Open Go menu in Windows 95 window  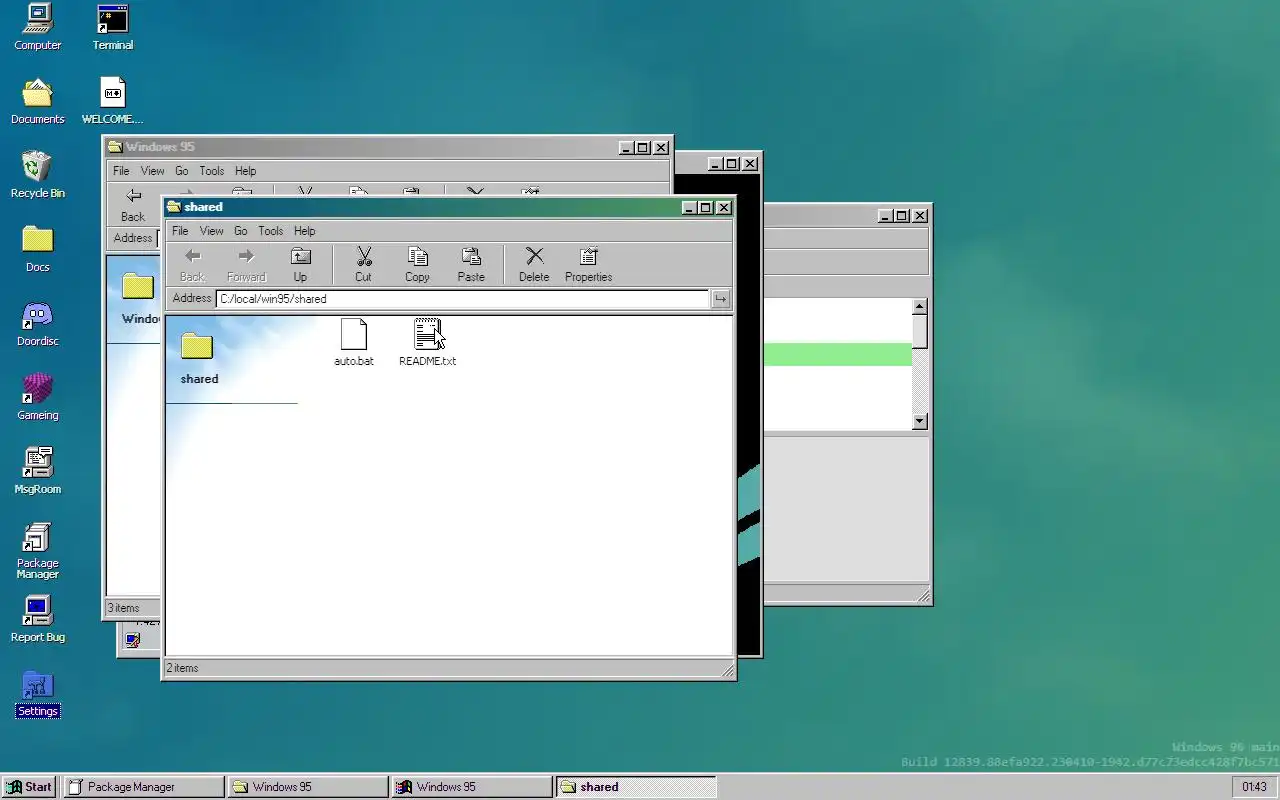(x=182, y=171)
